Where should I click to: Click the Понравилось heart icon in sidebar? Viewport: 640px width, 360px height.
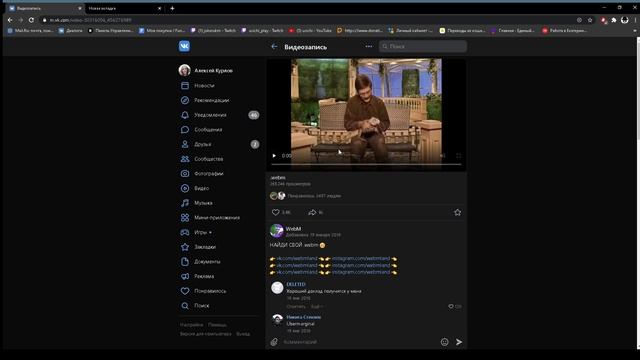(x=185, y=291)
